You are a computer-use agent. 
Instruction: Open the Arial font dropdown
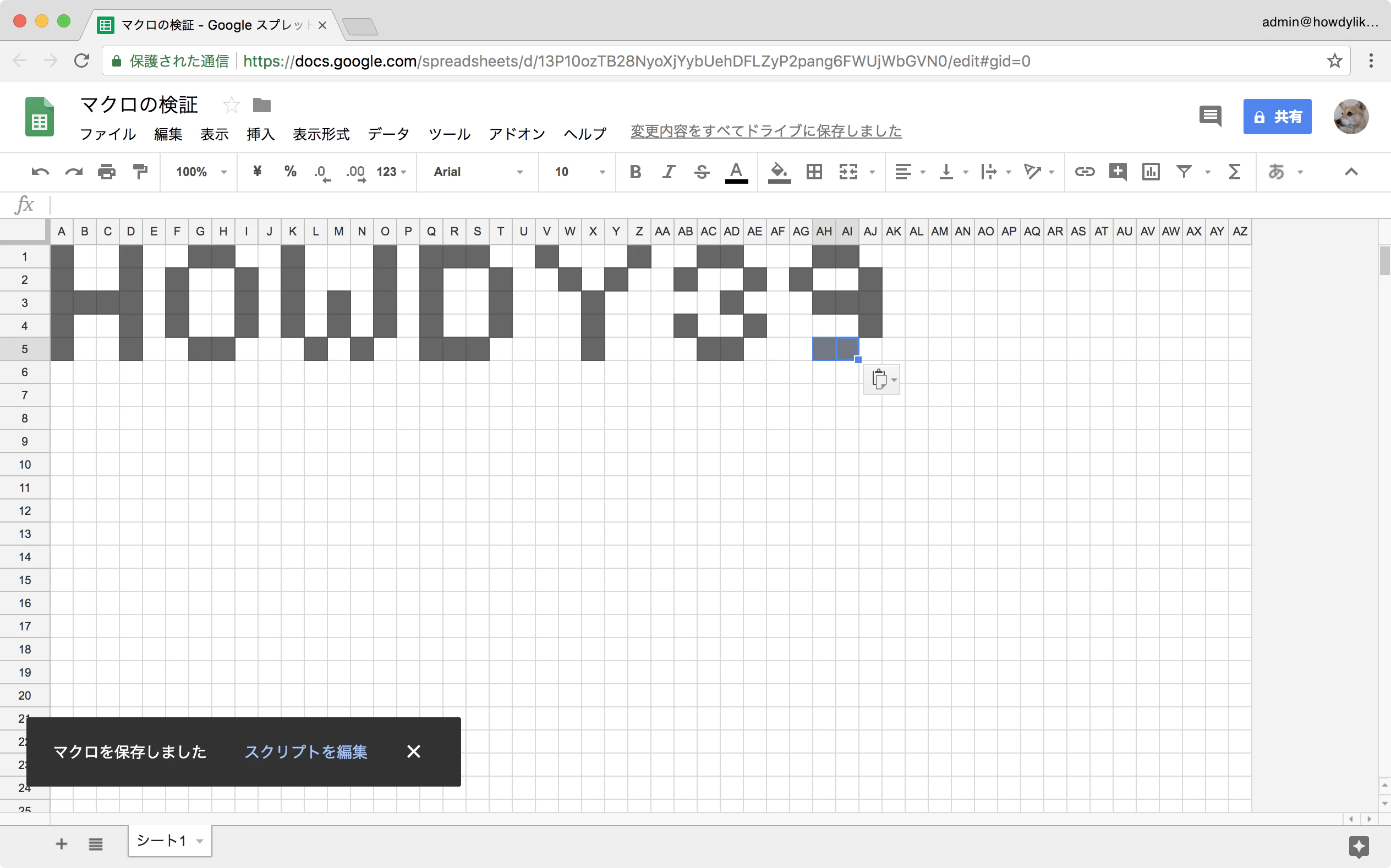(x=478, y=172)
